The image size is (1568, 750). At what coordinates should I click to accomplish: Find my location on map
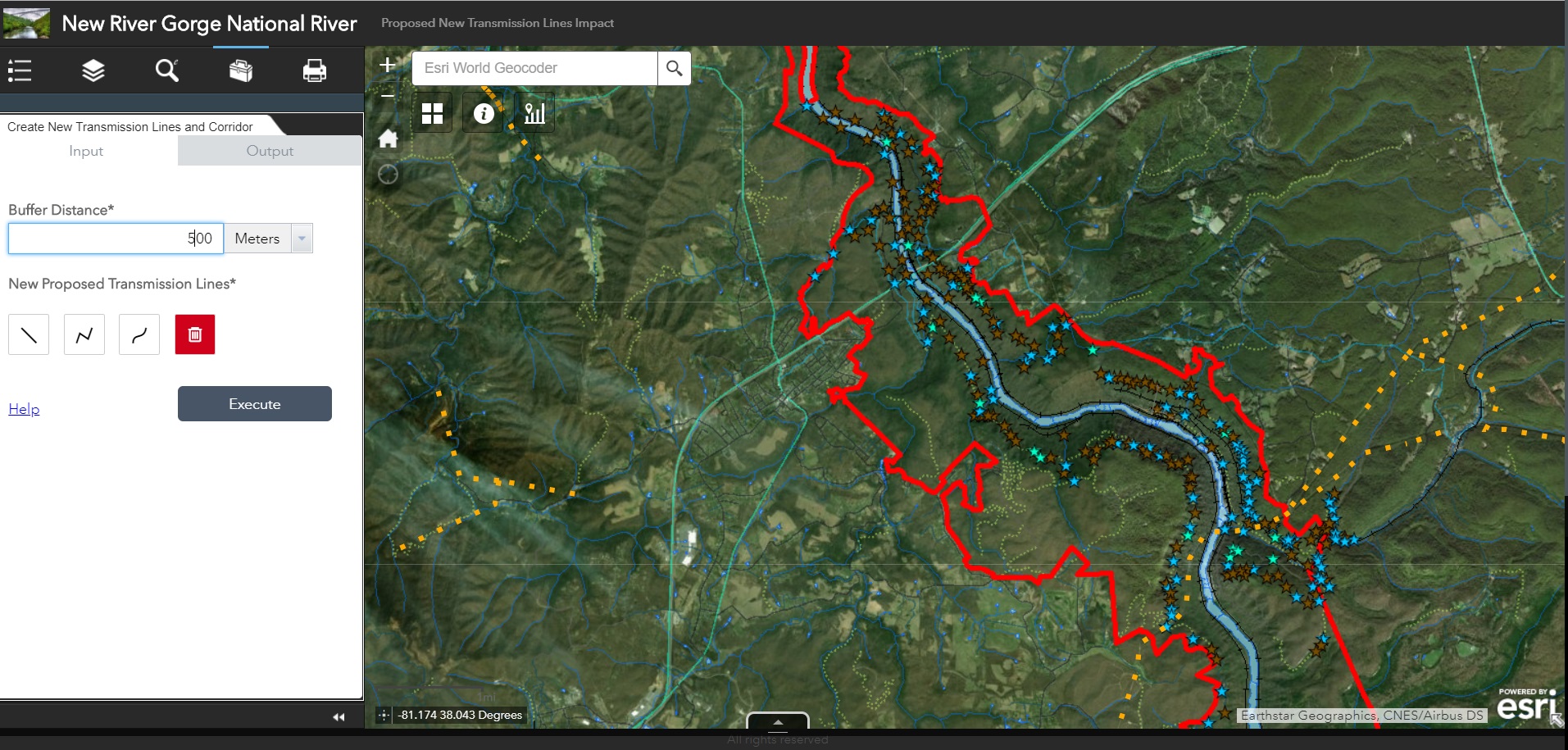click(x=388, y=174)
